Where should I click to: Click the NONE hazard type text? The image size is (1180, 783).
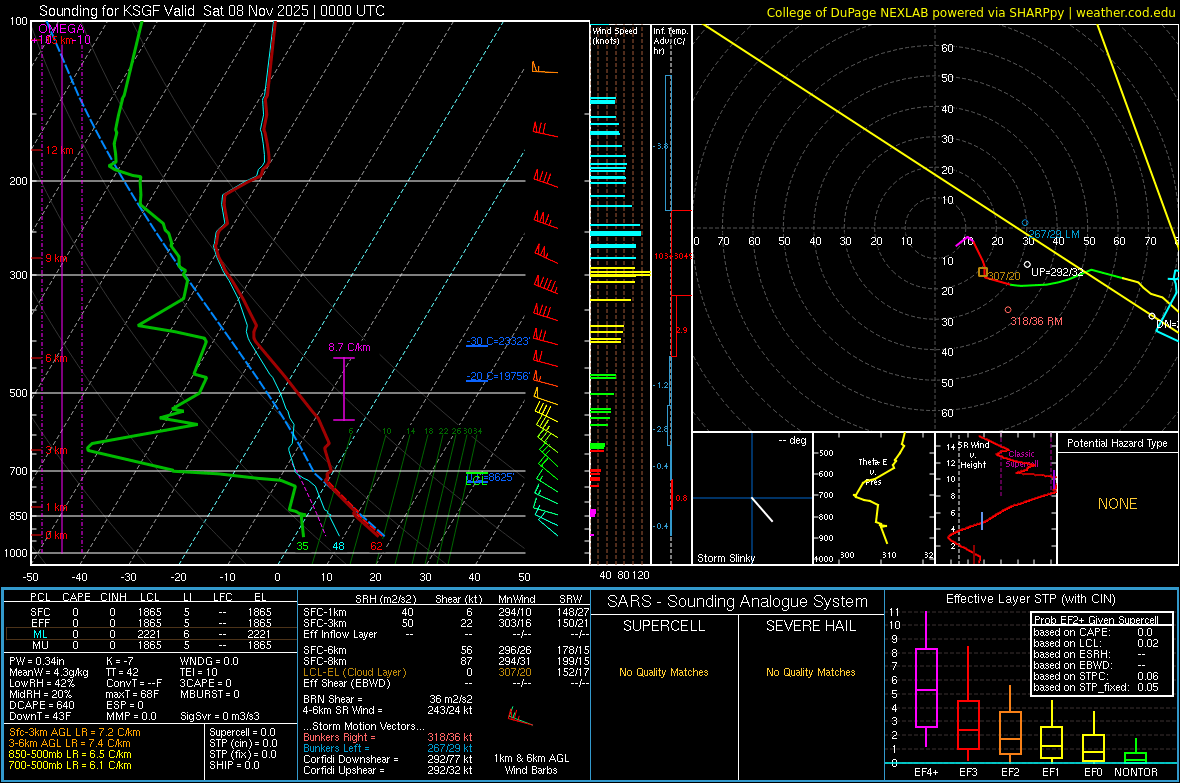(x=1118, y=504)
